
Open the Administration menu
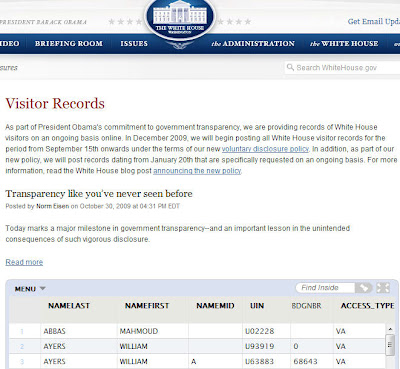pyautogui.click(x=253, y=44)
